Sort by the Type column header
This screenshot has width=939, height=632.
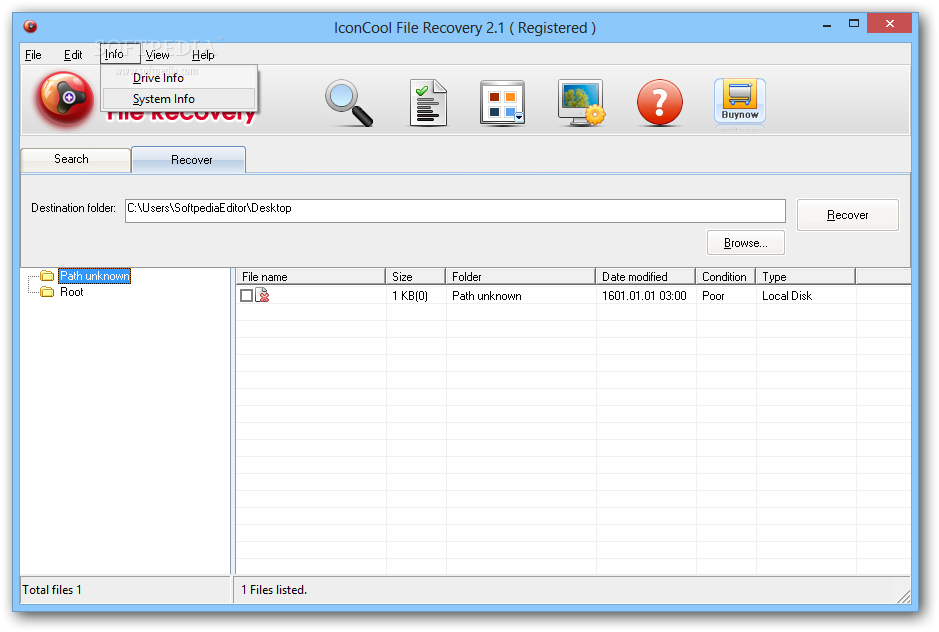click(805, 277)
